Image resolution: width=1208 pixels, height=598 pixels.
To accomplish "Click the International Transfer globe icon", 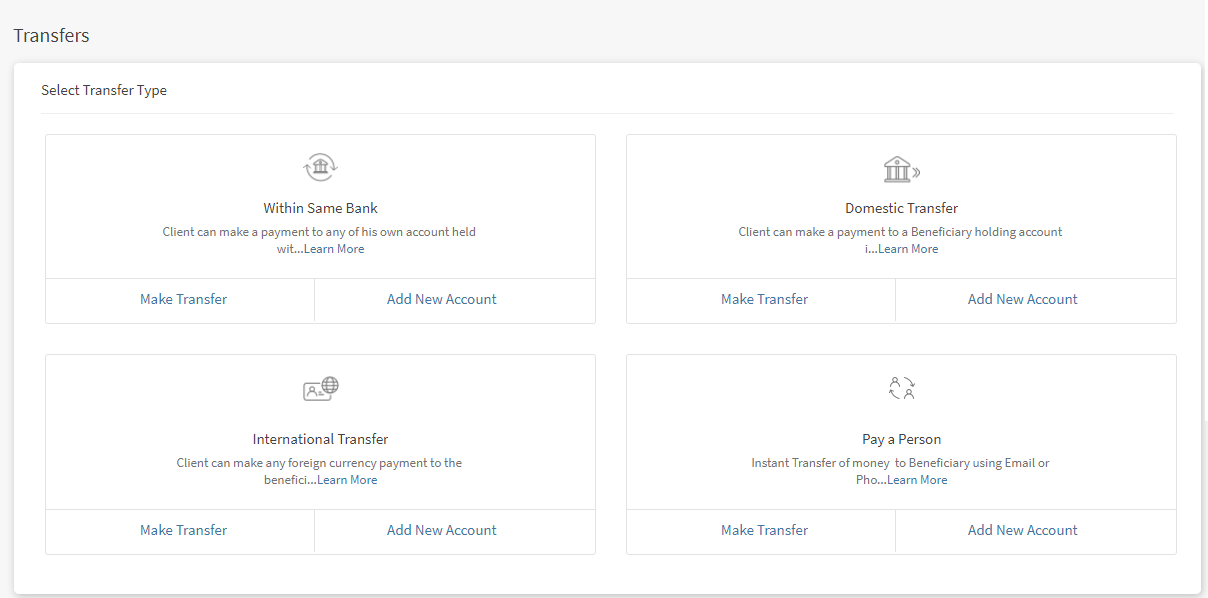I will (x=321, y=389).
